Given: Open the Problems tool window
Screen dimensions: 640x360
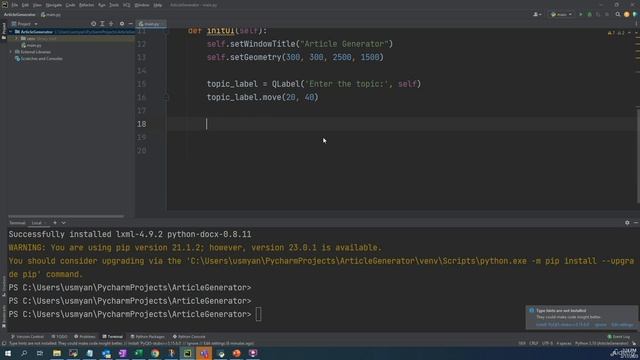Looking at the screenshot, I should click(85, 337).
